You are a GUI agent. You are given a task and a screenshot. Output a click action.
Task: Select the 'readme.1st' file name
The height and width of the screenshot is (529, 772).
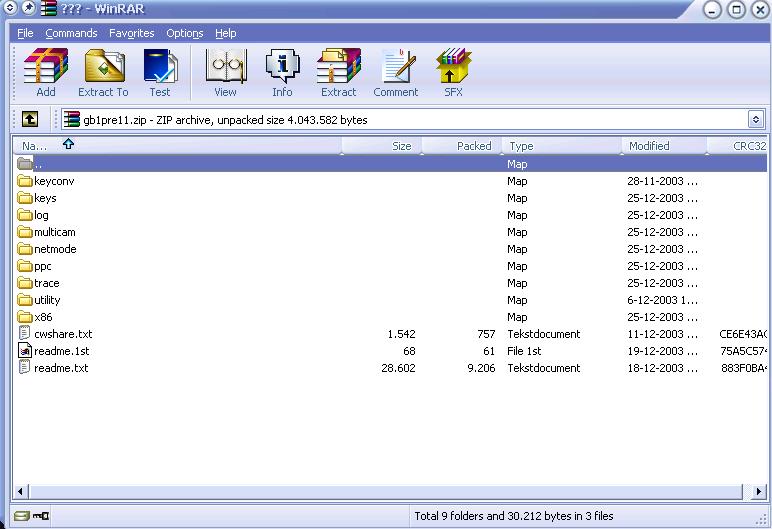(62, 351)
